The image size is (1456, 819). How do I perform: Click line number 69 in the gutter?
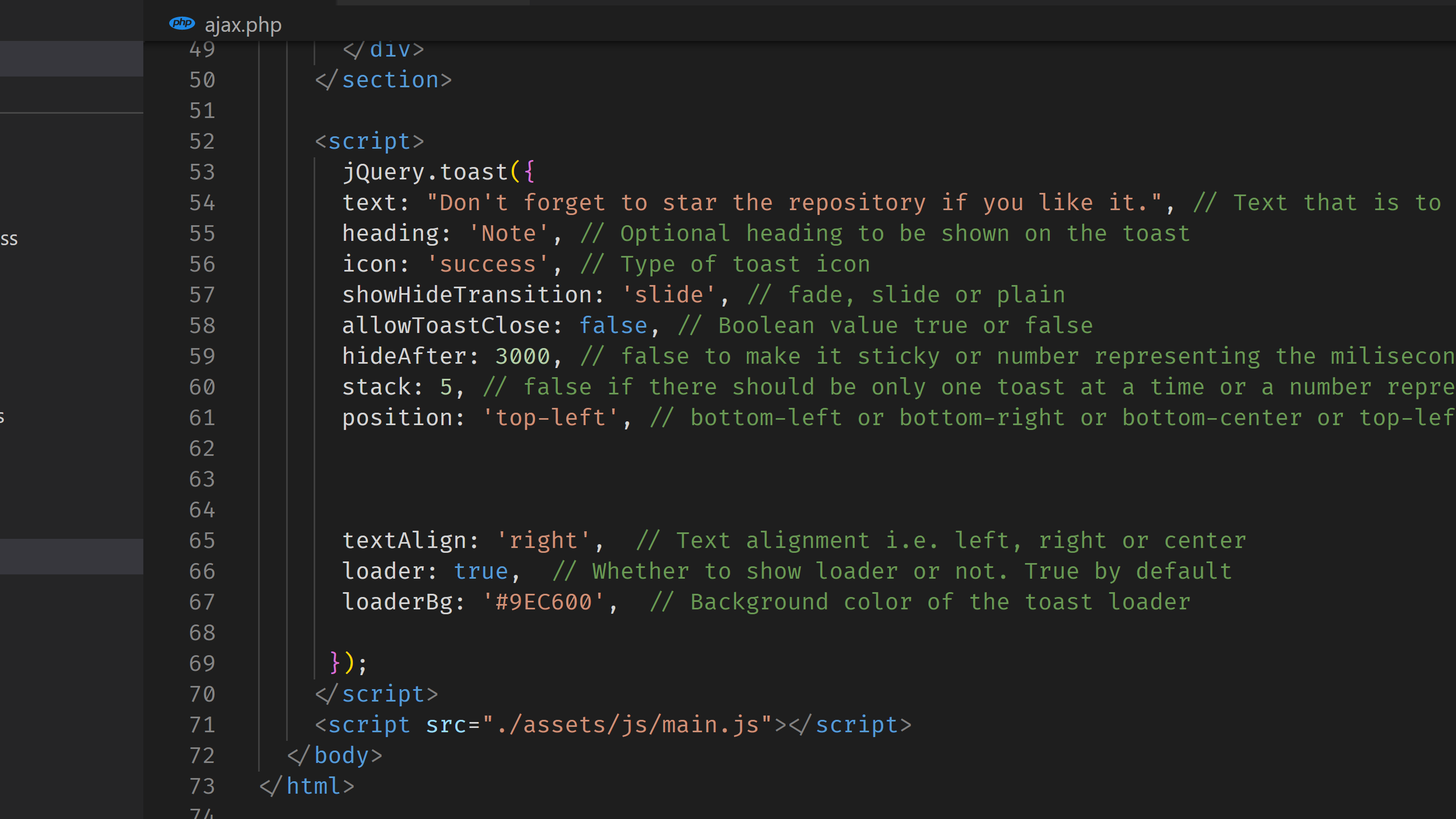click(x=202, y=663)
